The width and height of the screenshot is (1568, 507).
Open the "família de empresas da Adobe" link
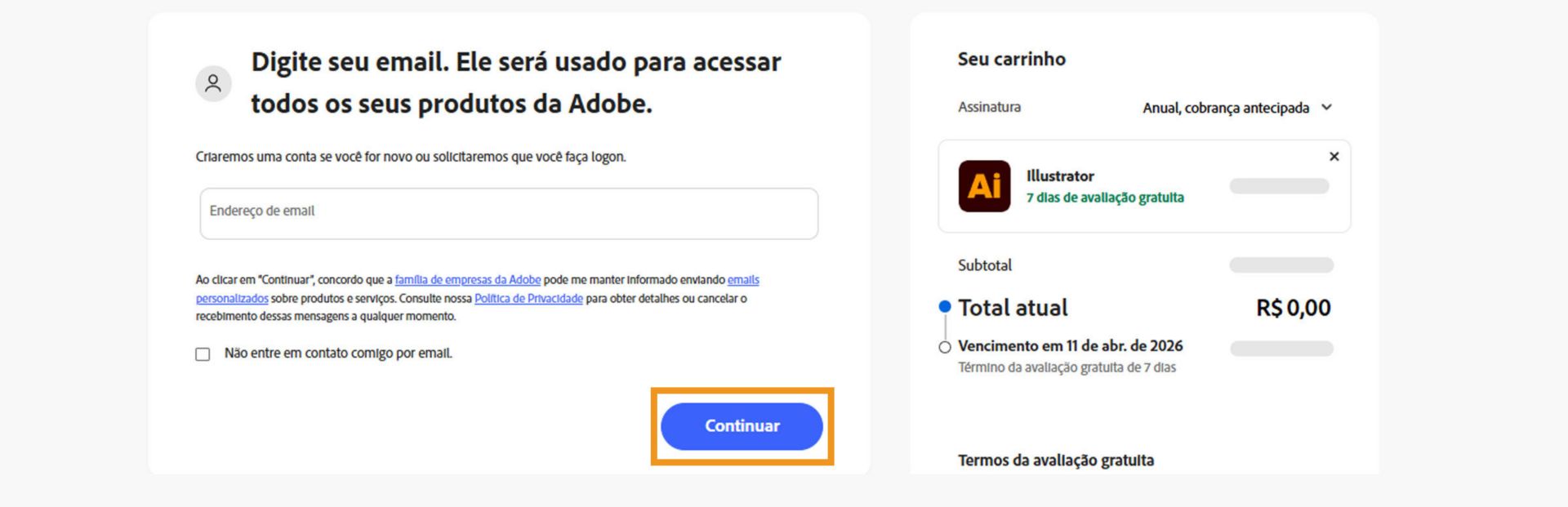tap(468, 279)
